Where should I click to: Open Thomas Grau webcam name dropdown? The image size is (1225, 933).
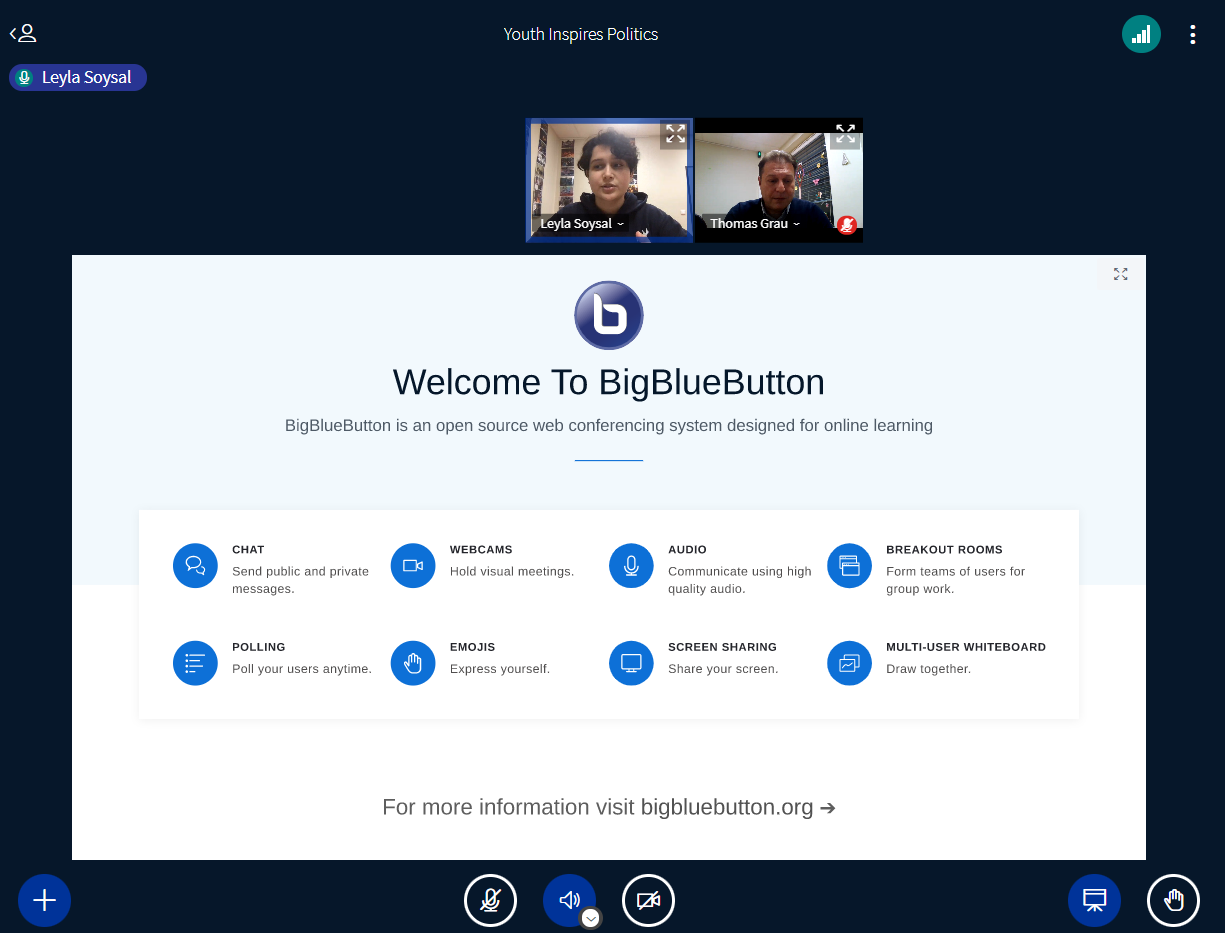pos(755,224)
